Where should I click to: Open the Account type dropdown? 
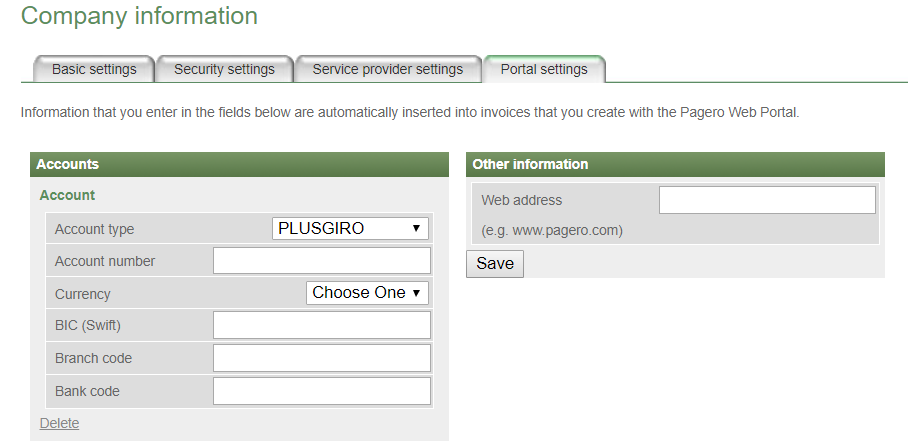click(350, 229)
